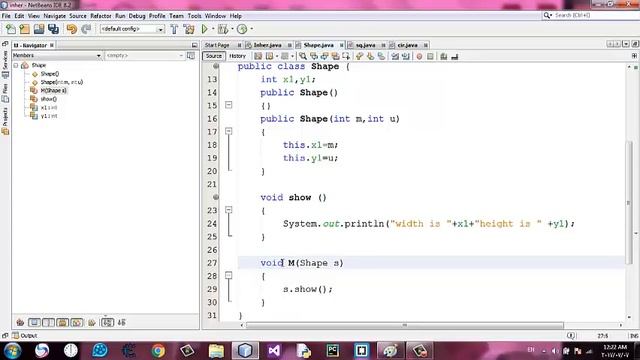This screenshot has height=360, width=640.
Task: Select x1 : int field in Navigator
Action: (49, 108)
